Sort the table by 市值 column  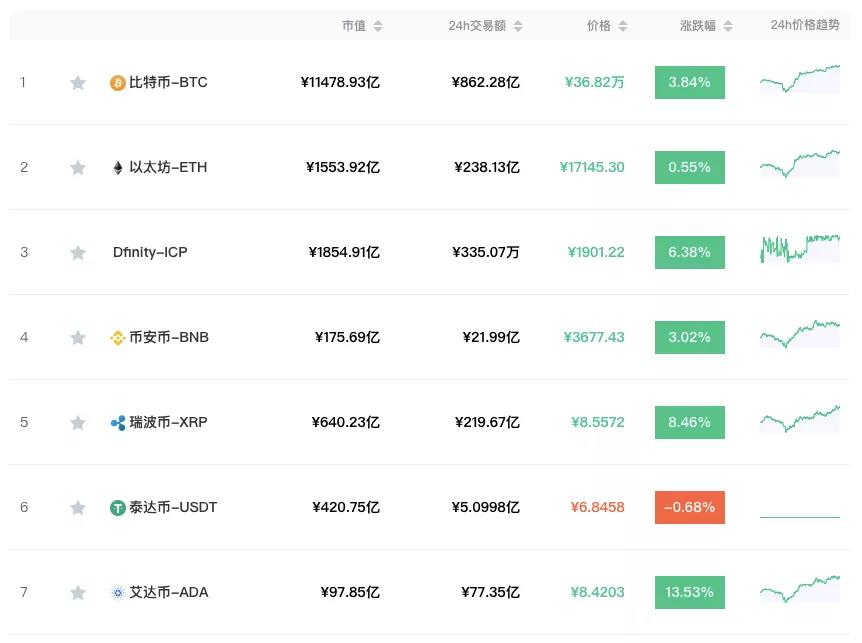361,25
